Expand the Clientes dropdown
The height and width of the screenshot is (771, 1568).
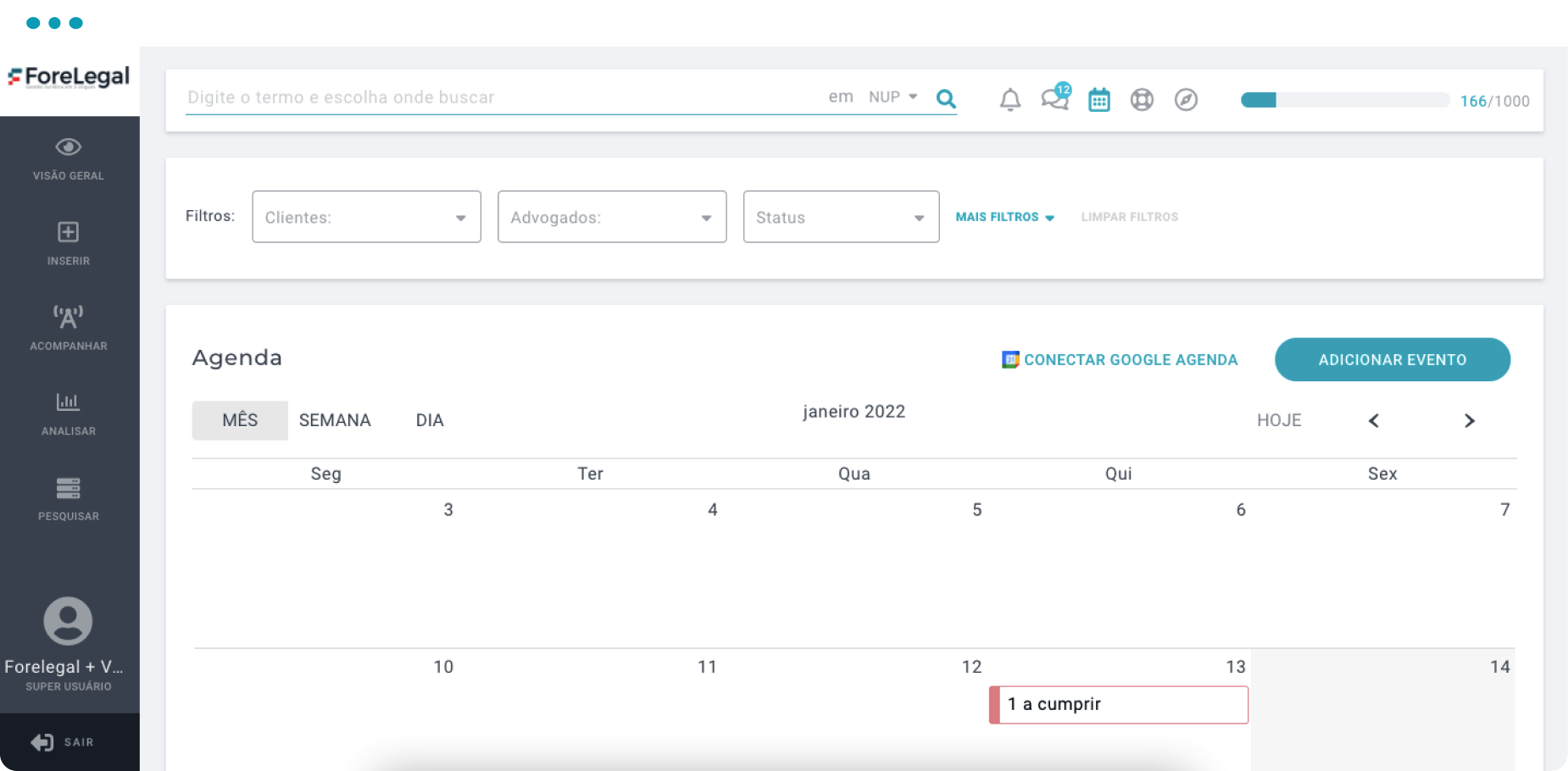(366, 217)
